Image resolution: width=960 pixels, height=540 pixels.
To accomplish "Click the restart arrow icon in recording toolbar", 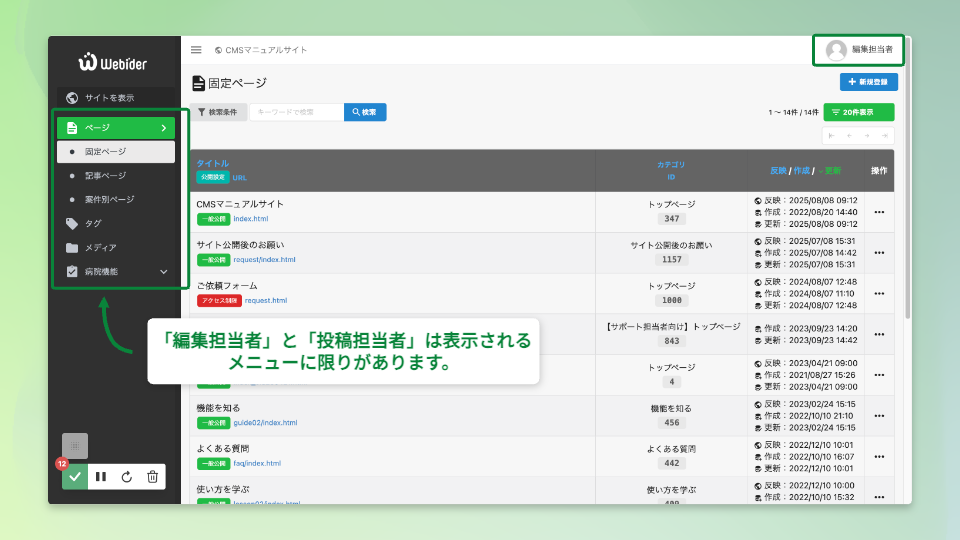I will coord(127,477).
